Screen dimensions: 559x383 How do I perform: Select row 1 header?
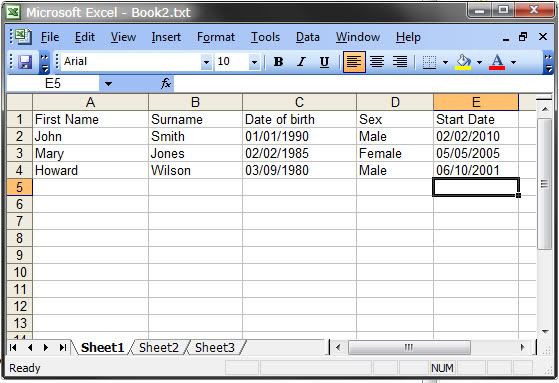click(20, 119)
